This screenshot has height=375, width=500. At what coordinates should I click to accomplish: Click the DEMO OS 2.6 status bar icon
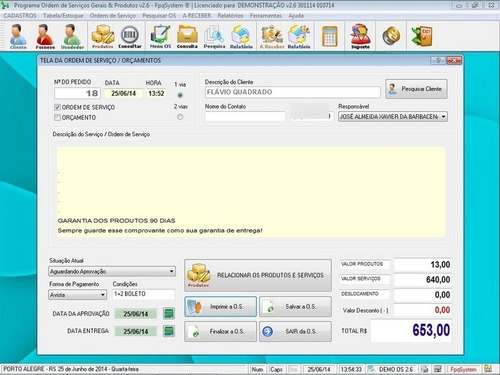click(x=371, y=369)
